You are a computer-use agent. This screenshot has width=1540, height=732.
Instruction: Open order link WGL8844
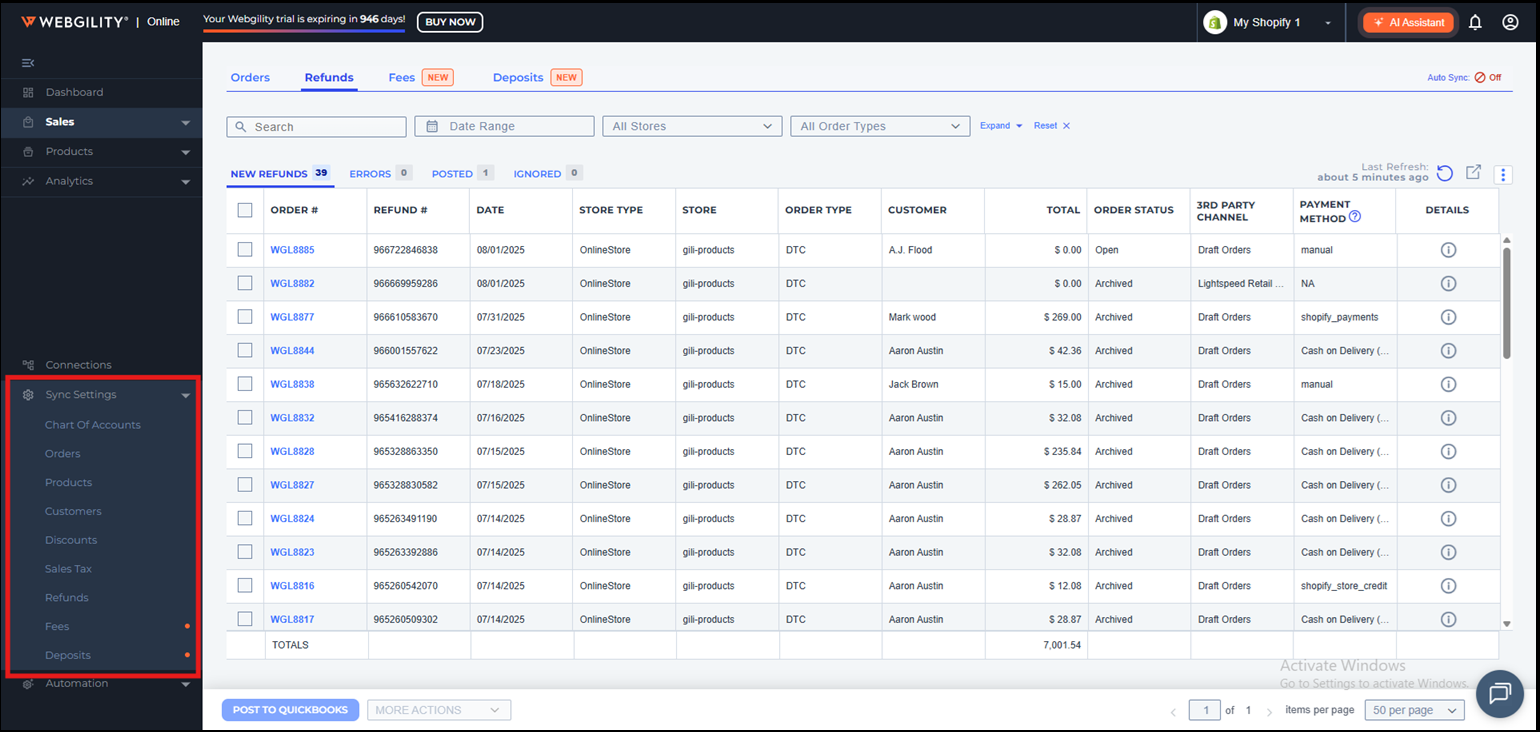292,351
